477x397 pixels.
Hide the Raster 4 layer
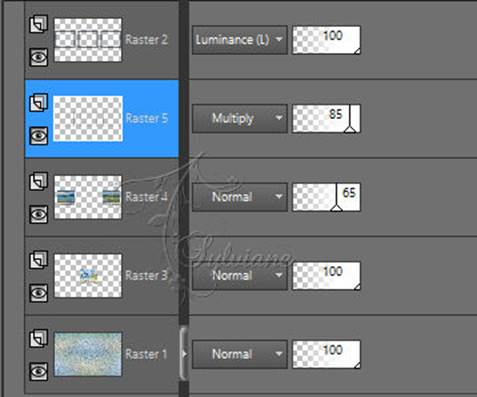click(x=39, y=214)
